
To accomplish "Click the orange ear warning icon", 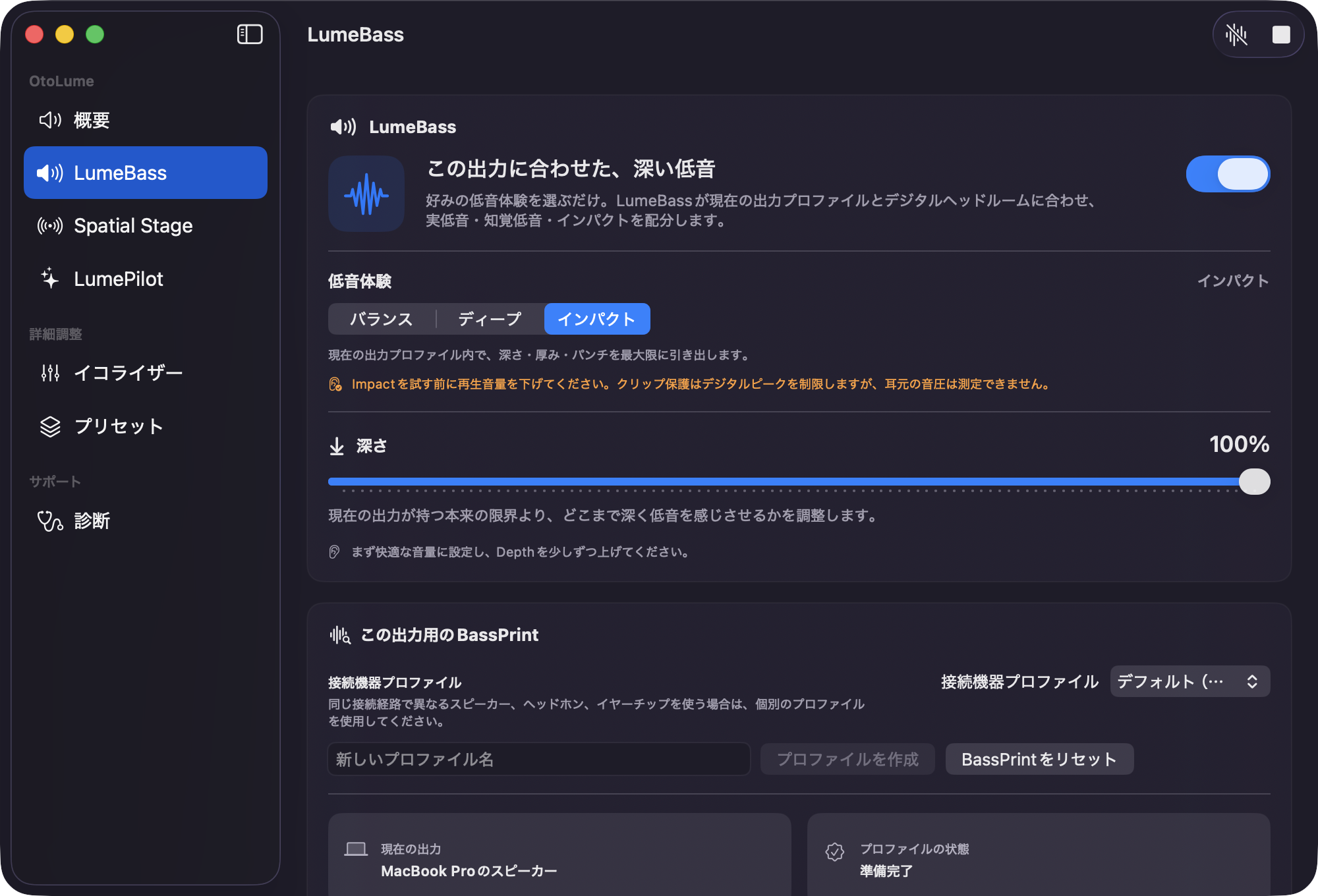I will (x=335, y=384).
